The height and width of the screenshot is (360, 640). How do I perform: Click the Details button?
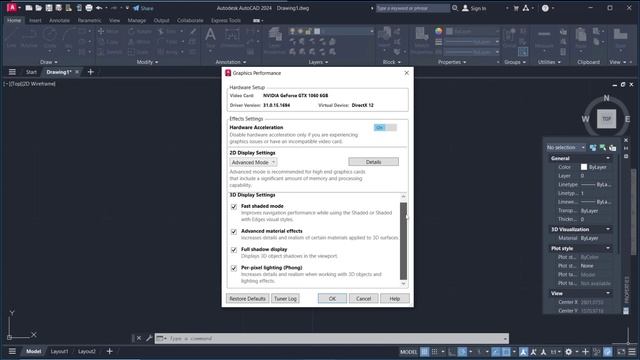[373, 162]
